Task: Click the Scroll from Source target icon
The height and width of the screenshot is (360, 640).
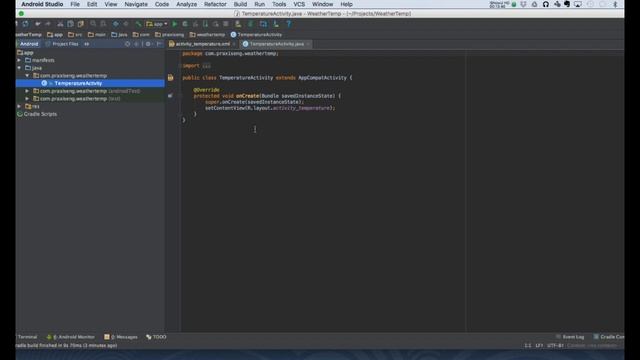Action: (128, 44)
